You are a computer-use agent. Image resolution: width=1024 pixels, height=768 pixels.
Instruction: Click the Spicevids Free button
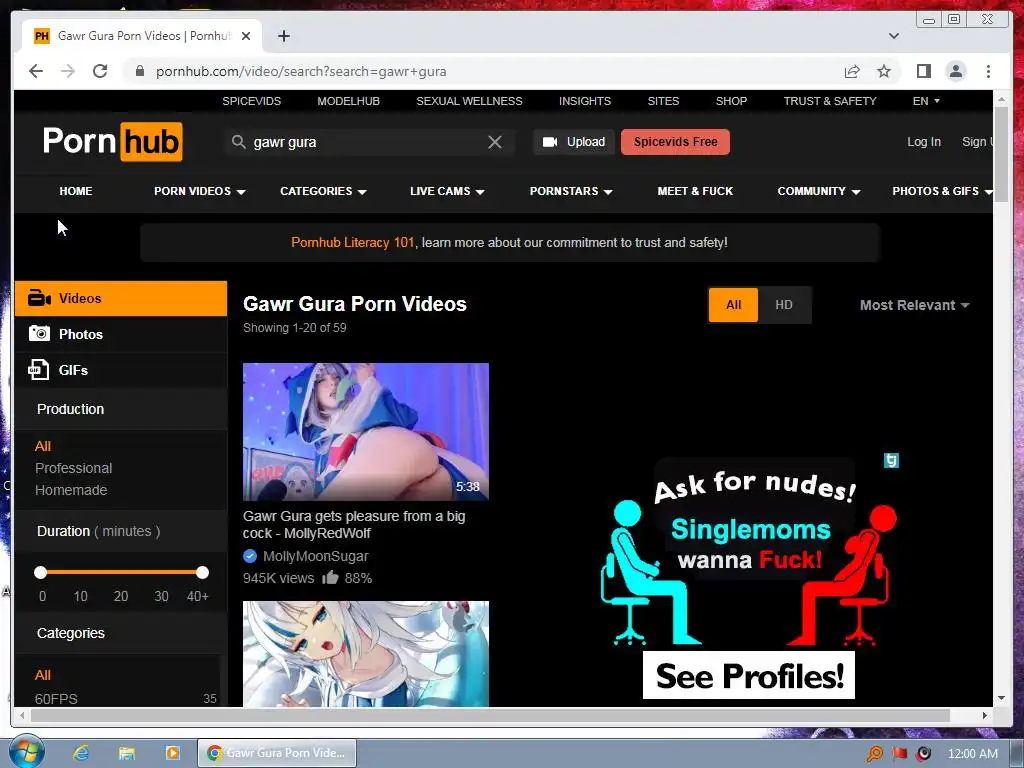[x=675, y=142]
